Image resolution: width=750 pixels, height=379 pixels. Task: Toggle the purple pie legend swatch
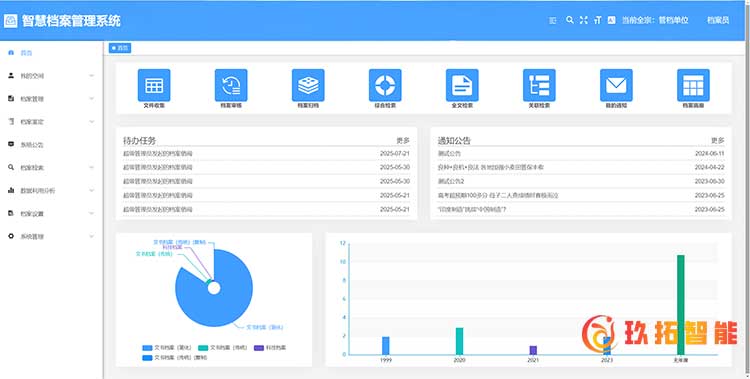pos(259,348)
